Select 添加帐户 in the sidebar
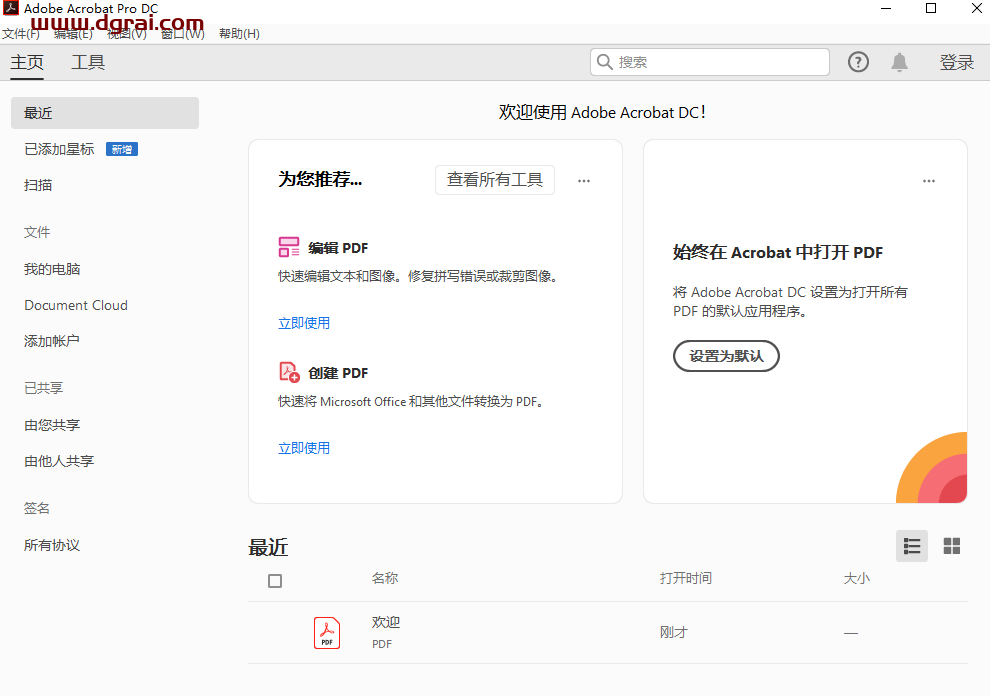The width and height of the screenshot is (990, 696). 51,340
